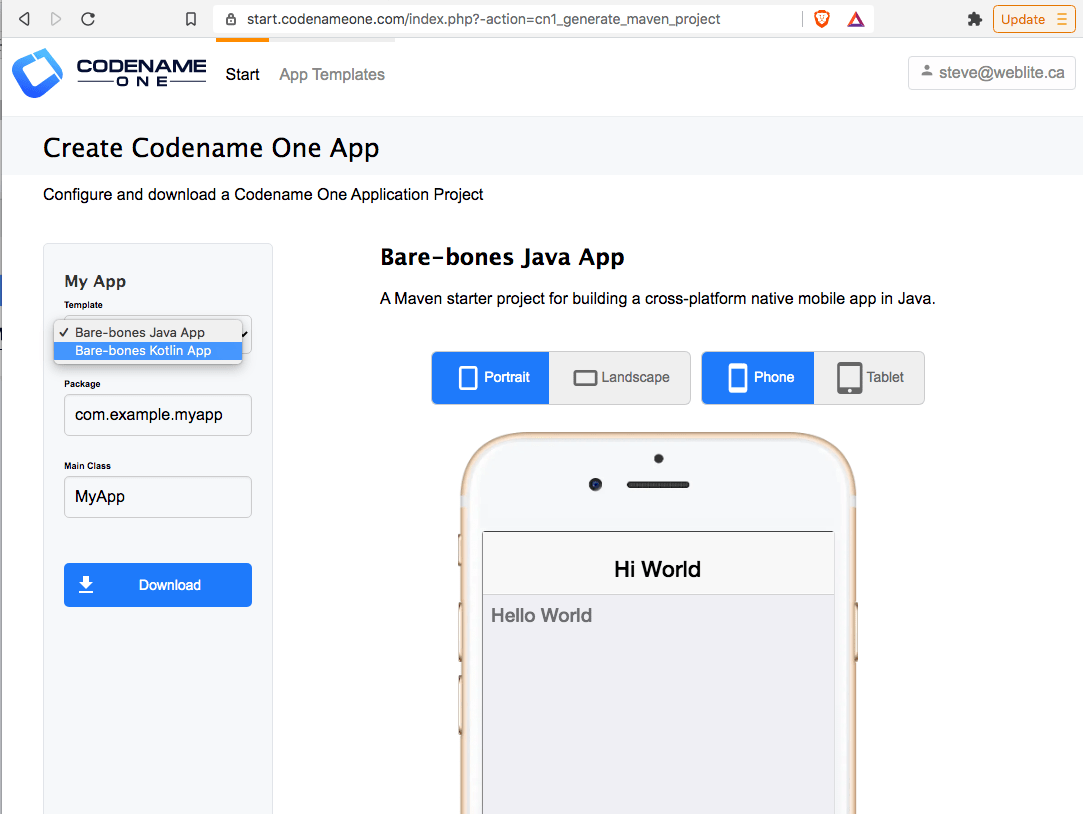Switch the preview to Landscape orientation

click(x=619, y=377)
